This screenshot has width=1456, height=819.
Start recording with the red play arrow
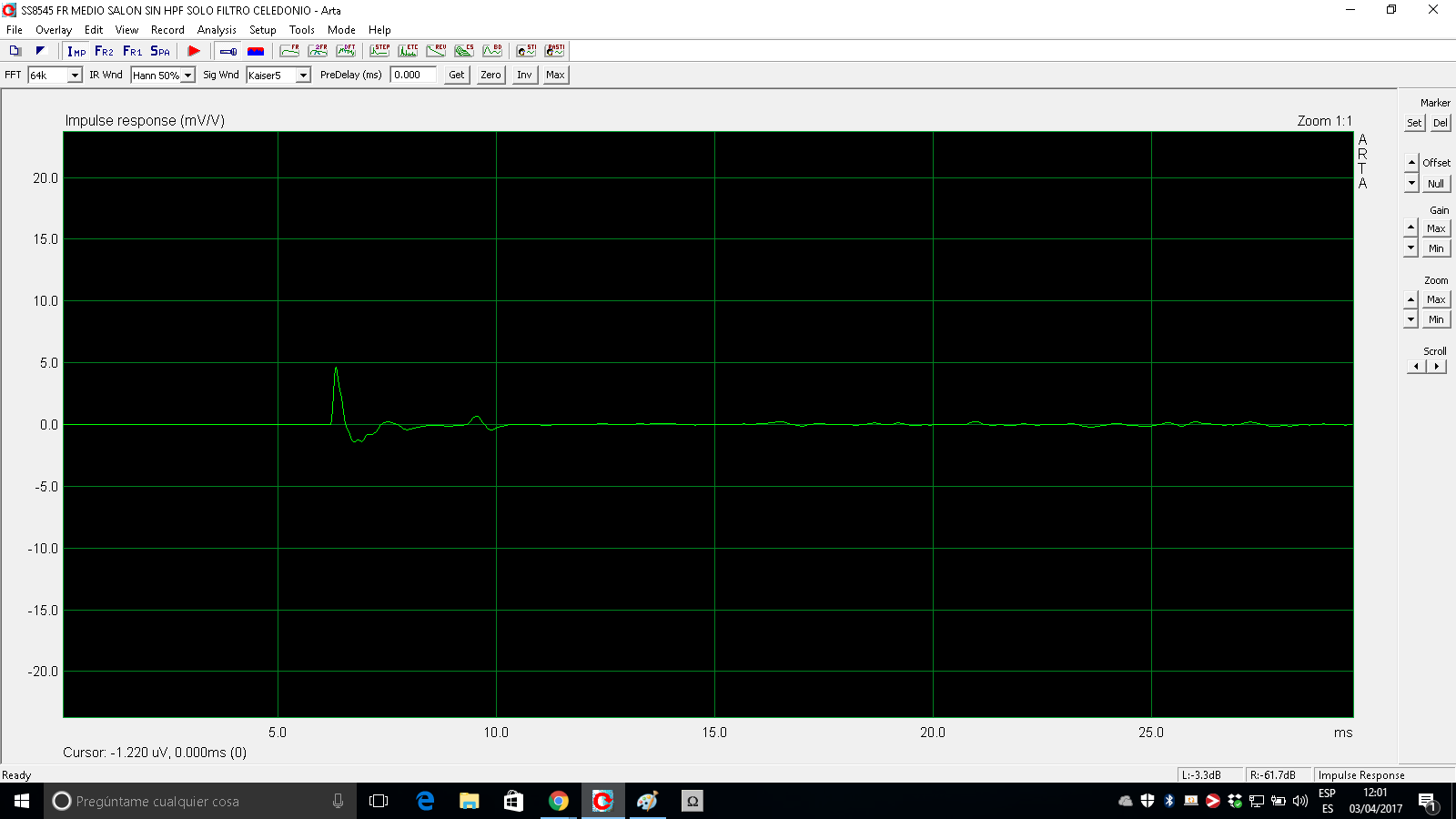click(x=194, y=51)
